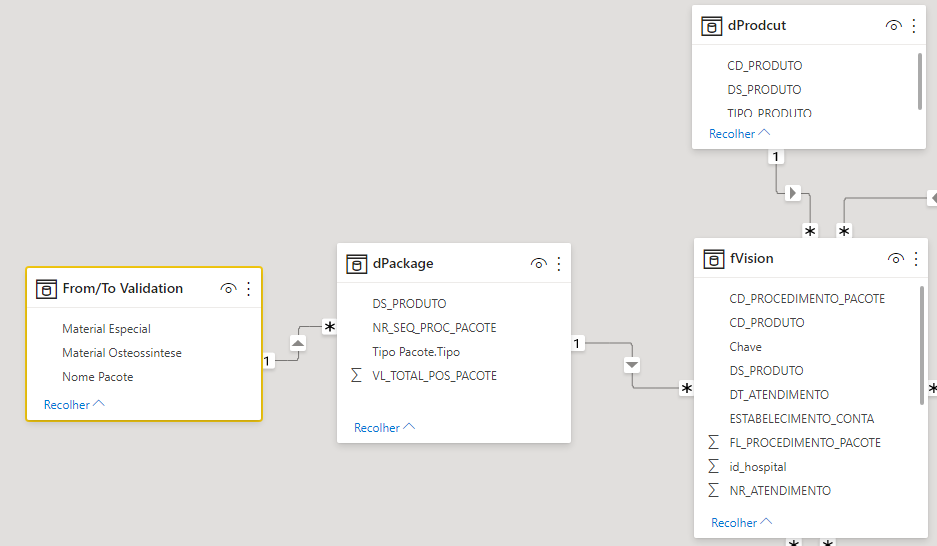Select VL_TOTAL_POS_PACOTE field
Viewport: 937px width, 546px height.
pos(434,375)
